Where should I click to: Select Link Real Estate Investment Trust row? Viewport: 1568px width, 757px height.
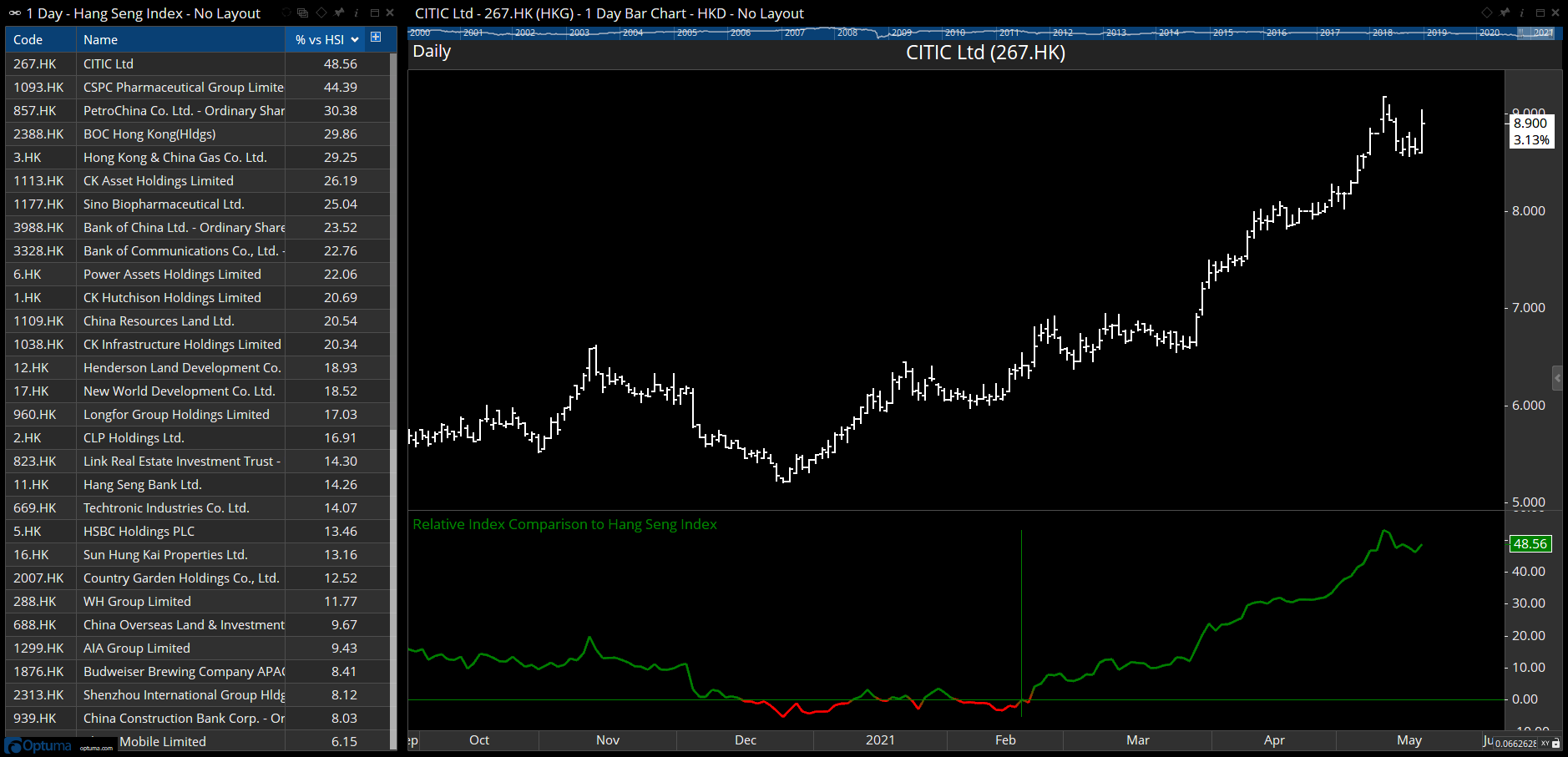coord(198,461)
